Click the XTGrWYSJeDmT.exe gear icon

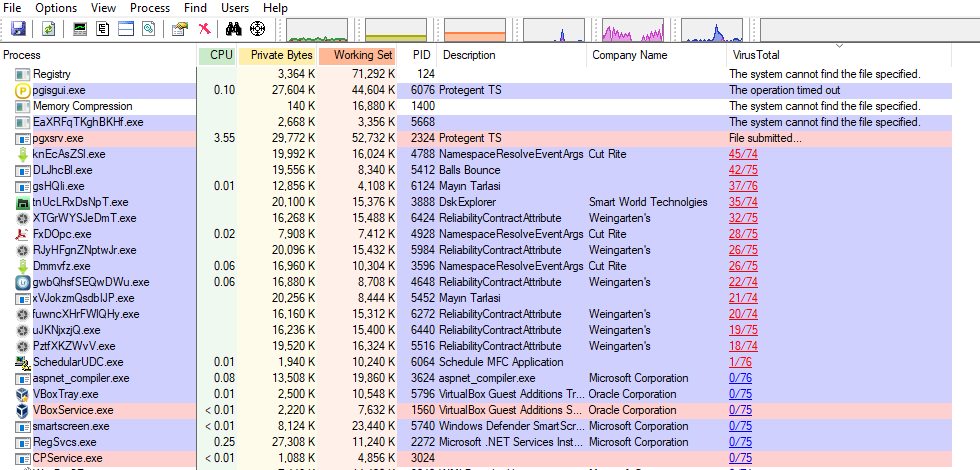point(22,218)
